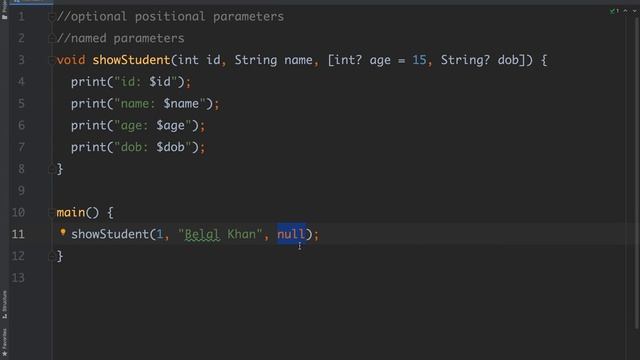
Task: Click the optional positional parameters comment
Action: 170,17
